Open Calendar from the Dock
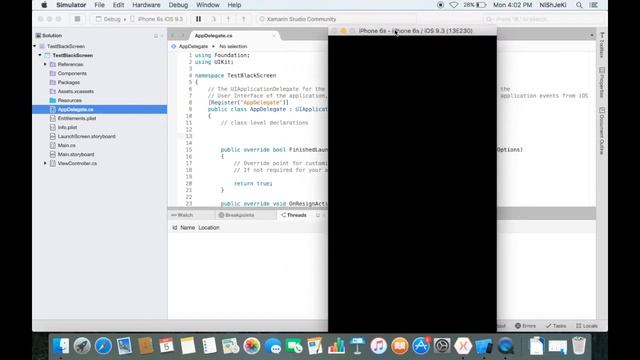 click(167, 346)
